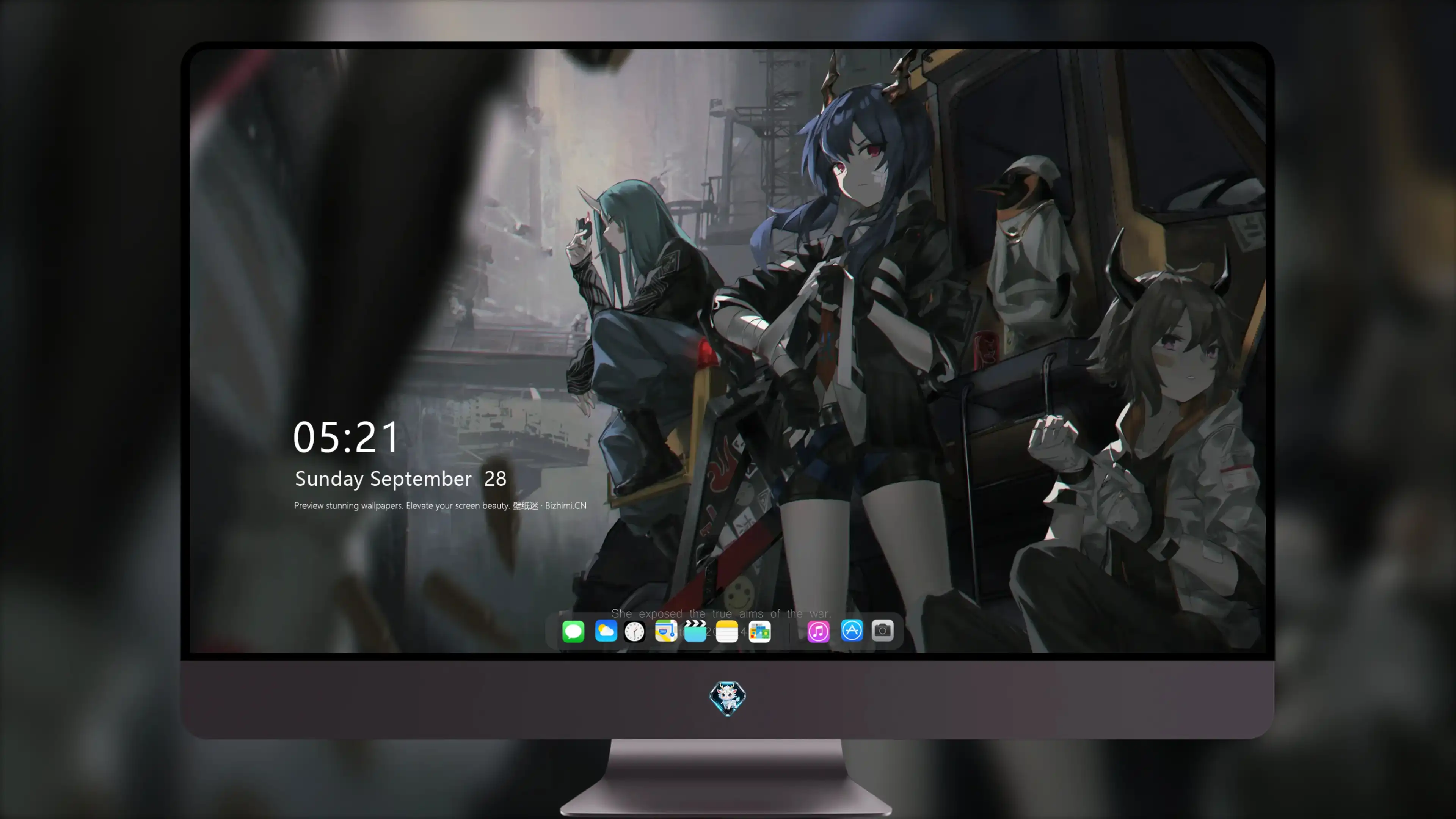
Task: Open the Clock app in dock
Action: 634,631
